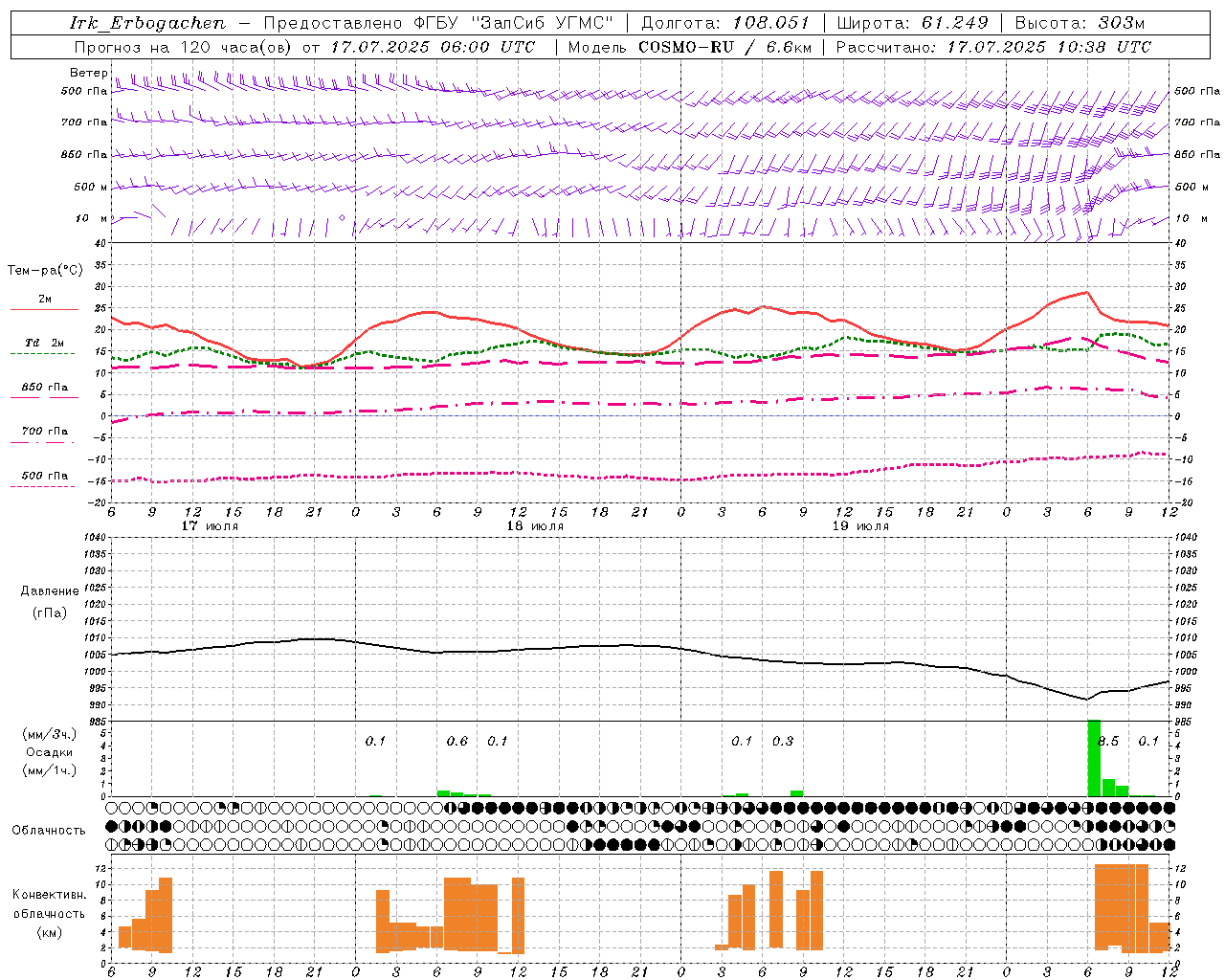Click the peak of the red temperature curve
The width and height of the screenshot is (1225, 980).
point(1086,292)
